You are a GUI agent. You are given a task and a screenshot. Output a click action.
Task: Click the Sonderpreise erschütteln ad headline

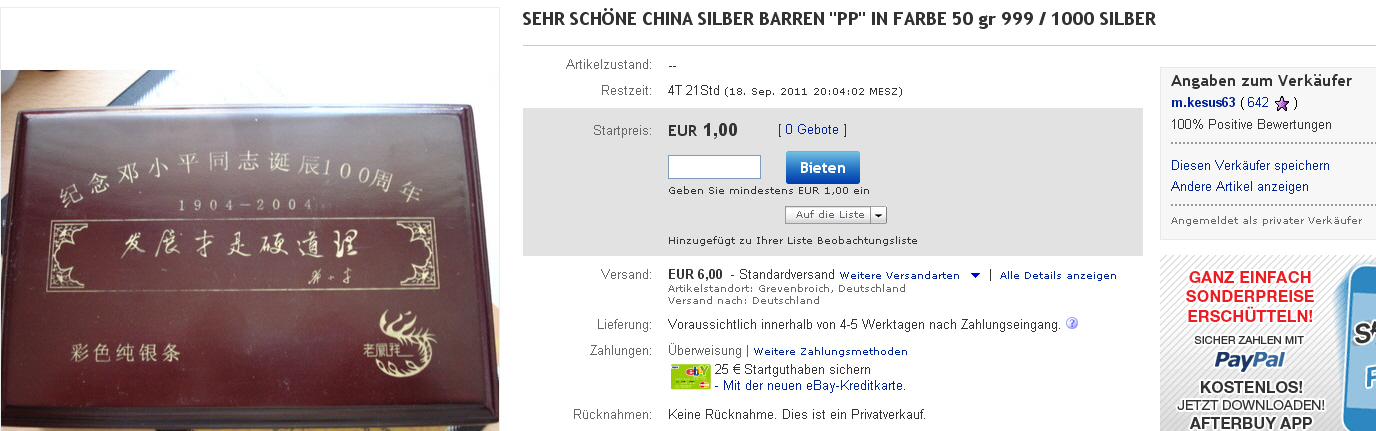click(1250, 296)
